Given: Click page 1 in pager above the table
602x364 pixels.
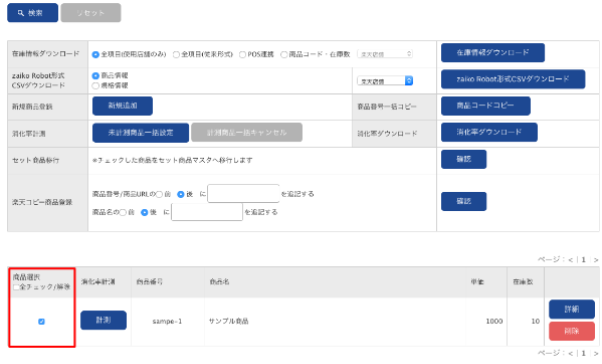Looking at the screenshot, I should pos(584,260).
